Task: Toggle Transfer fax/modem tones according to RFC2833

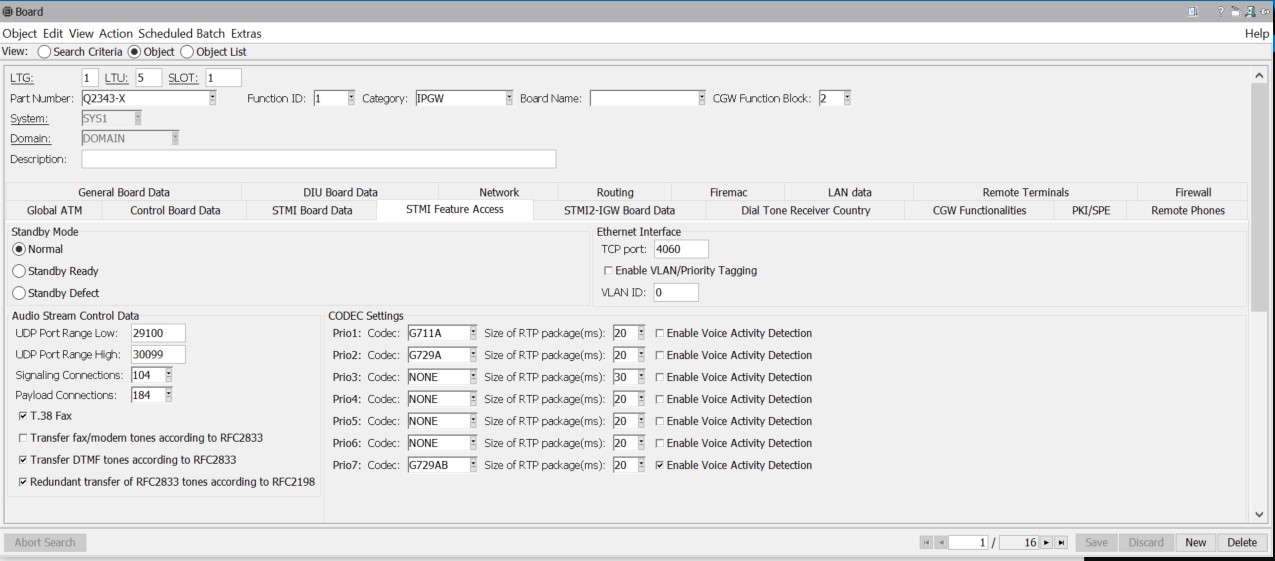Action: click(23, 438)
